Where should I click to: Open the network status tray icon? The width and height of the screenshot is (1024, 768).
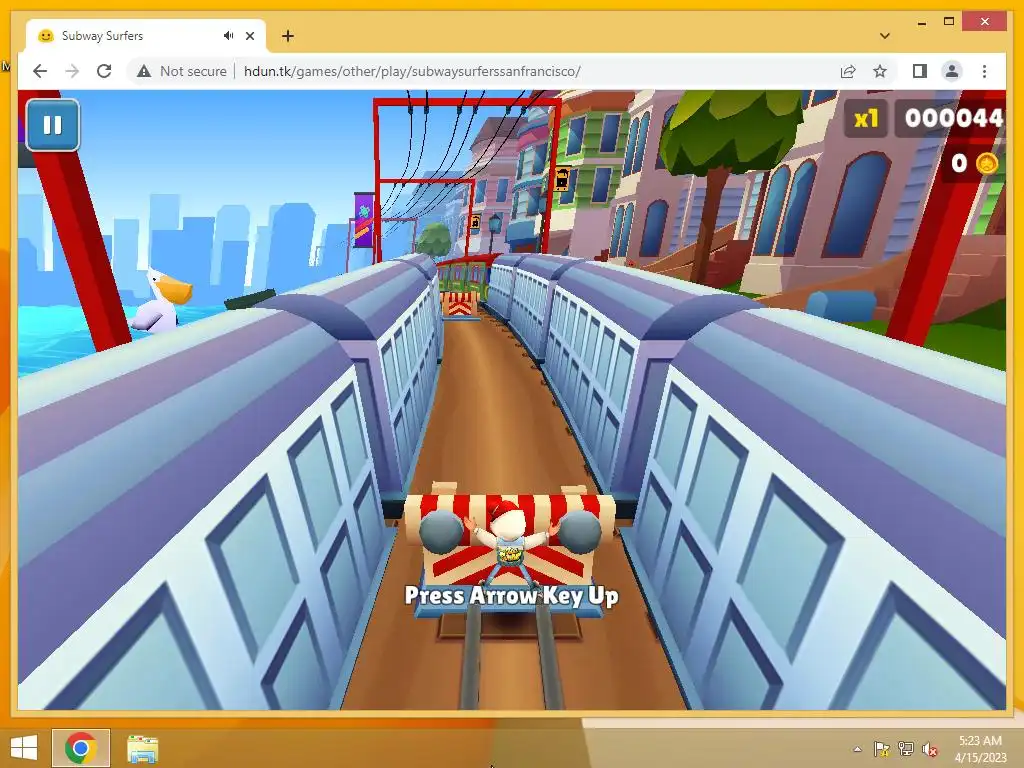tap(905, 749)
